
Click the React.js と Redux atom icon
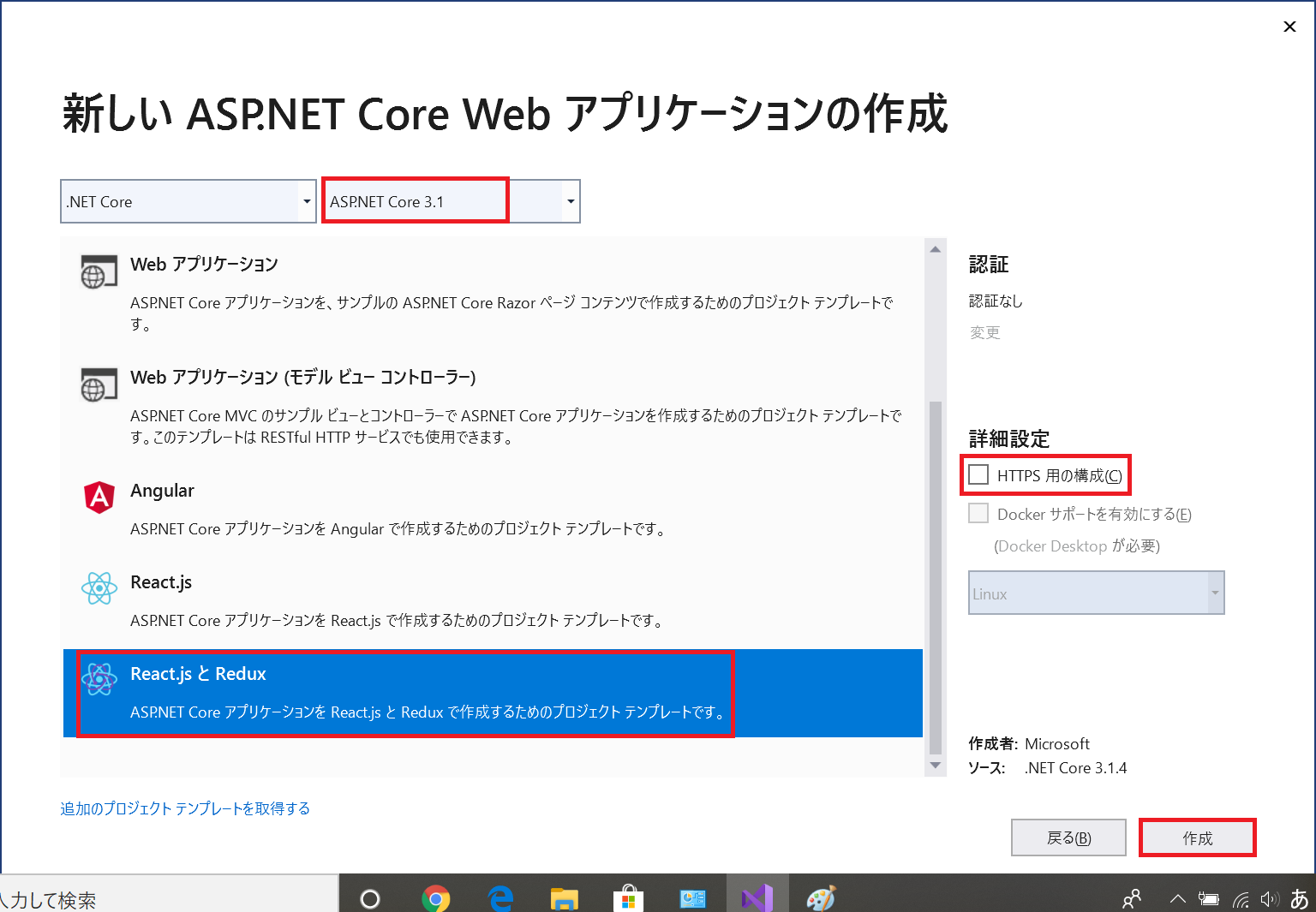(x=99, y=680)
